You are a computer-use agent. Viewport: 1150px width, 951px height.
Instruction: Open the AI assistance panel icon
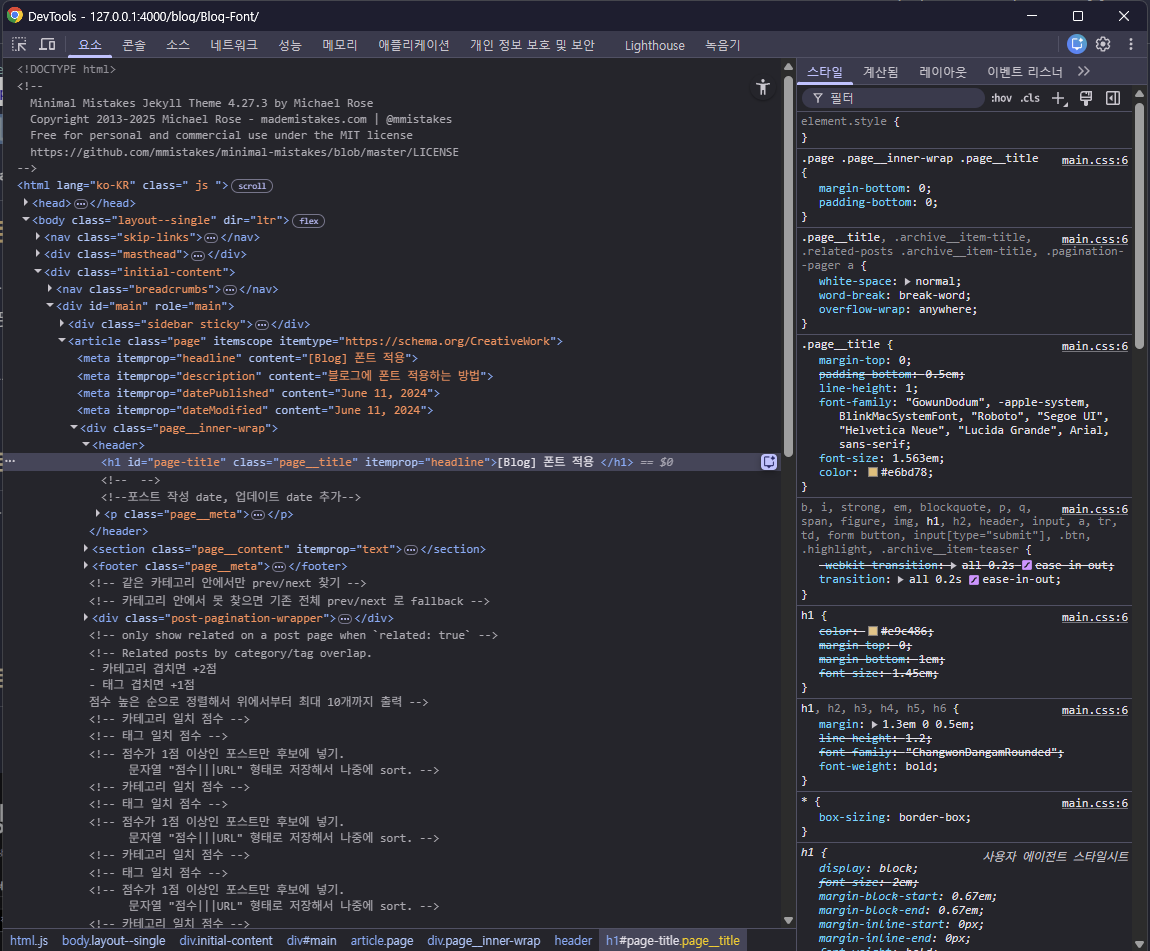click(x=1076, y=44)
